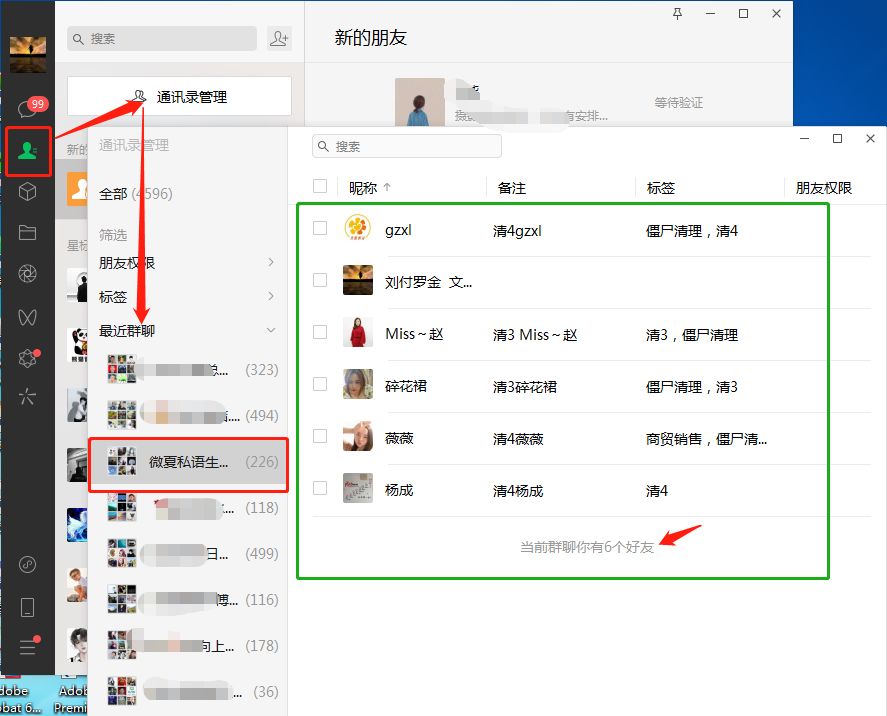Open the Favorites box icon in sidebar
Image resolution: width=887 pixels, height=716 pixels.
coord(28,192)
